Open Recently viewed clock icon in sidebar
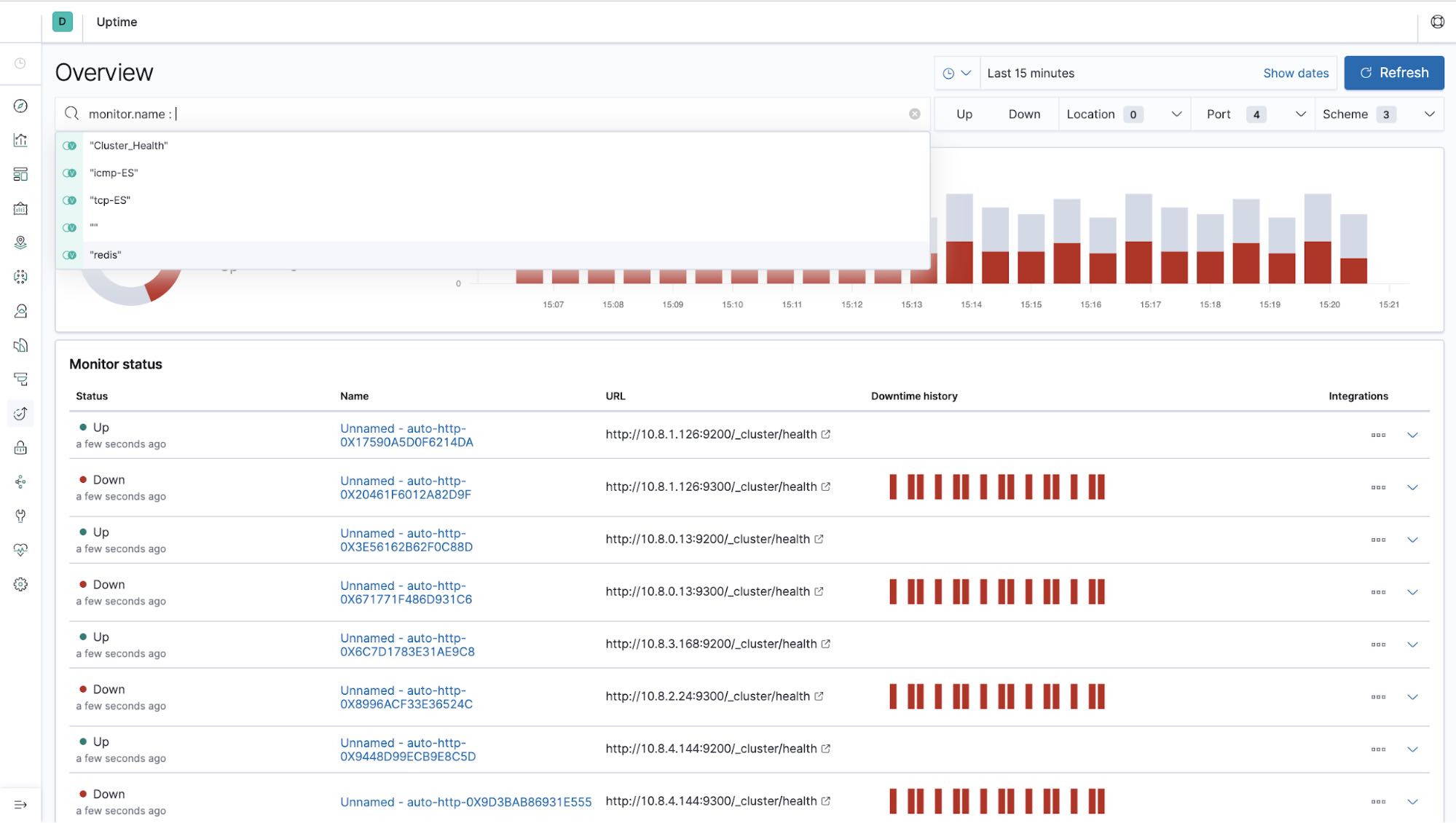This screenshot has width=1456, height=823. (20, 64)
